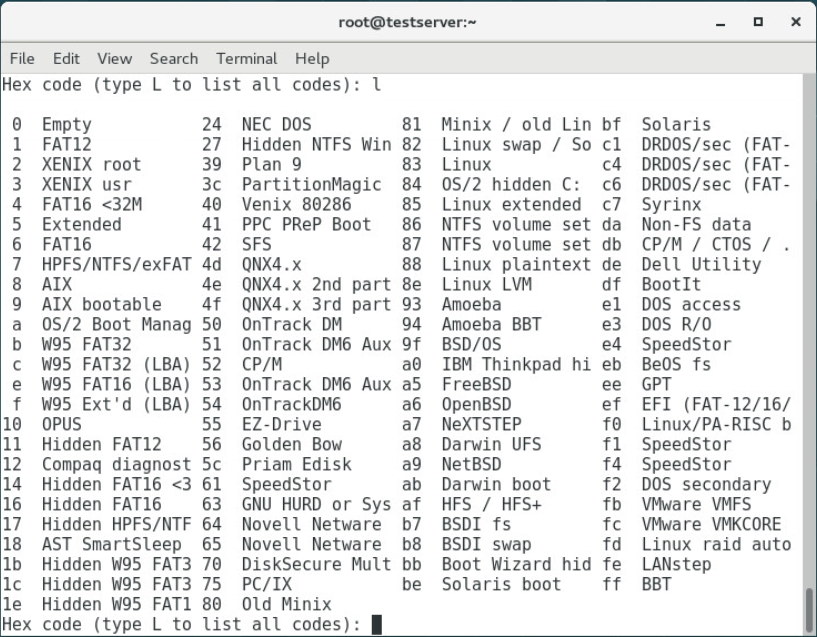Click the 'Priam Edisk' entry
Viewport: 817px width, 637px height.
pos(297,464)
